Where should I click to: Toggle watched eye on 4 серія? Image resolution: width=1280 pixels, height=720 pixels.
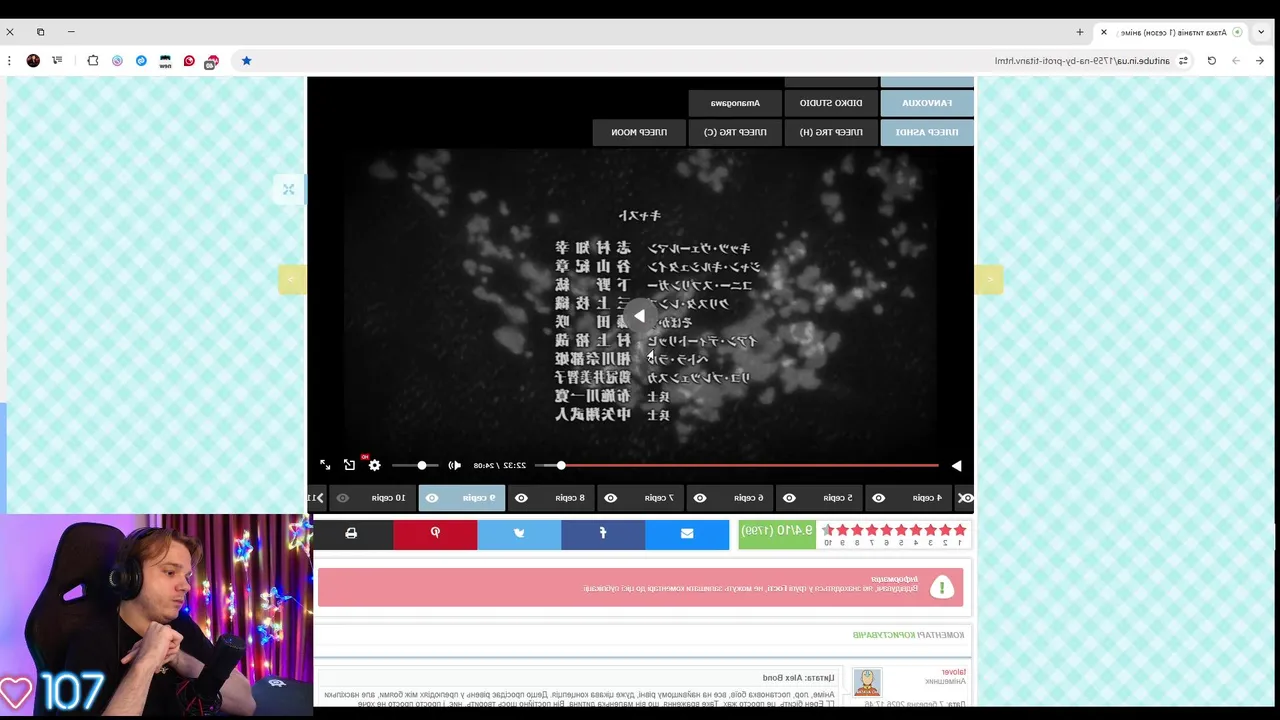click(878, 498)
